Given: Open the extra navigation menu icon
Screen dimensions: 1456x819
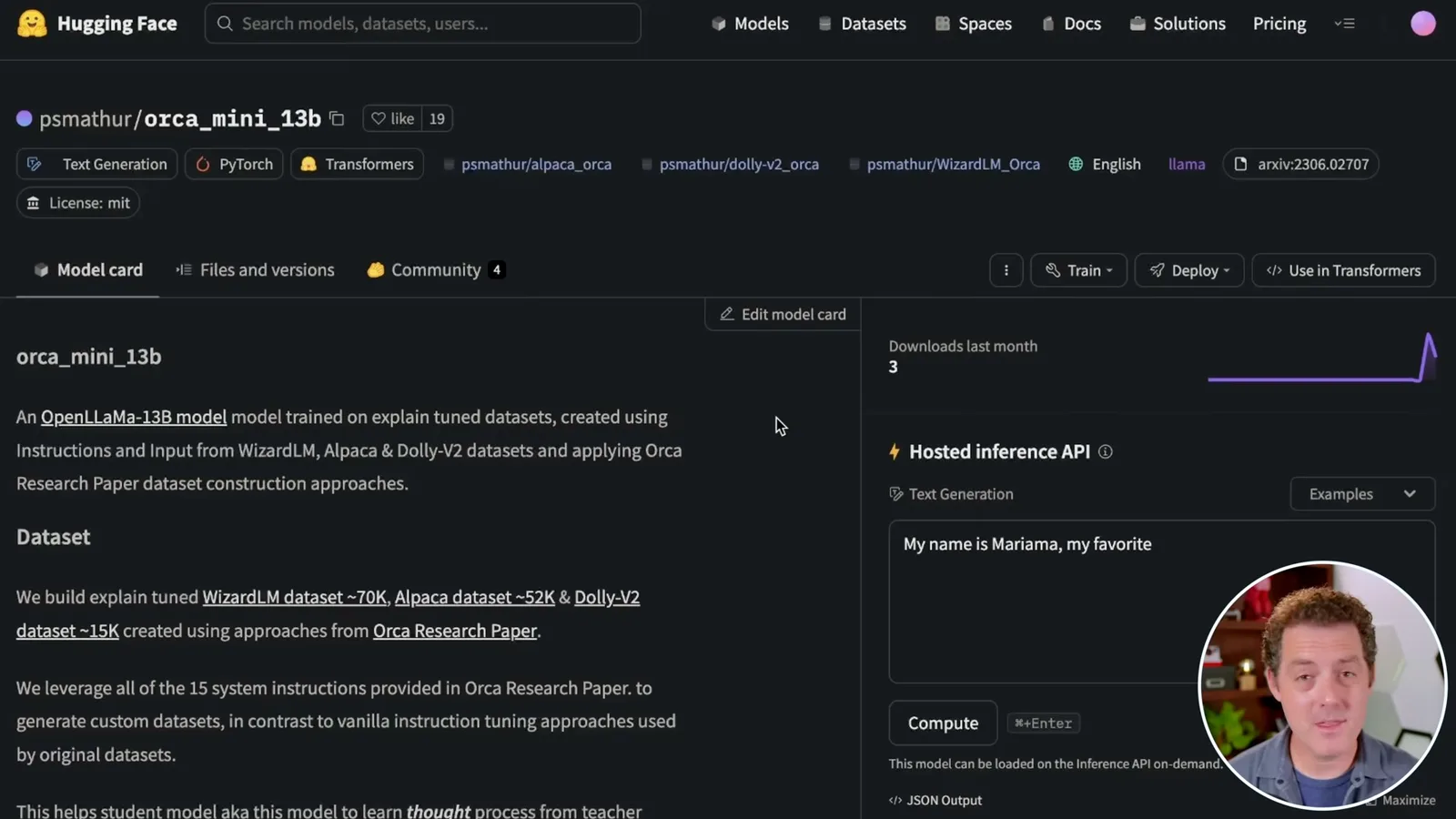Looking at the screenshot, I should click(1345, 24).
